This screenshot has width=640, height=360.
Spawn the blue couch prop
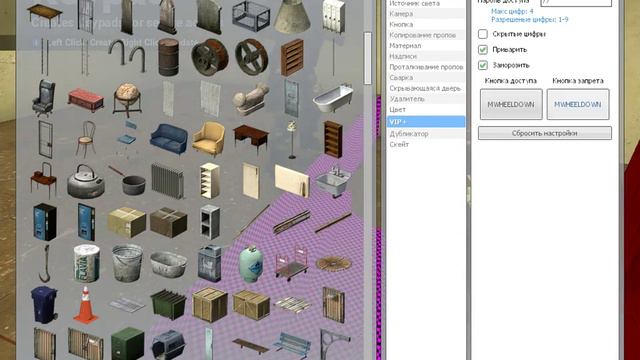[x=168, y=139]
